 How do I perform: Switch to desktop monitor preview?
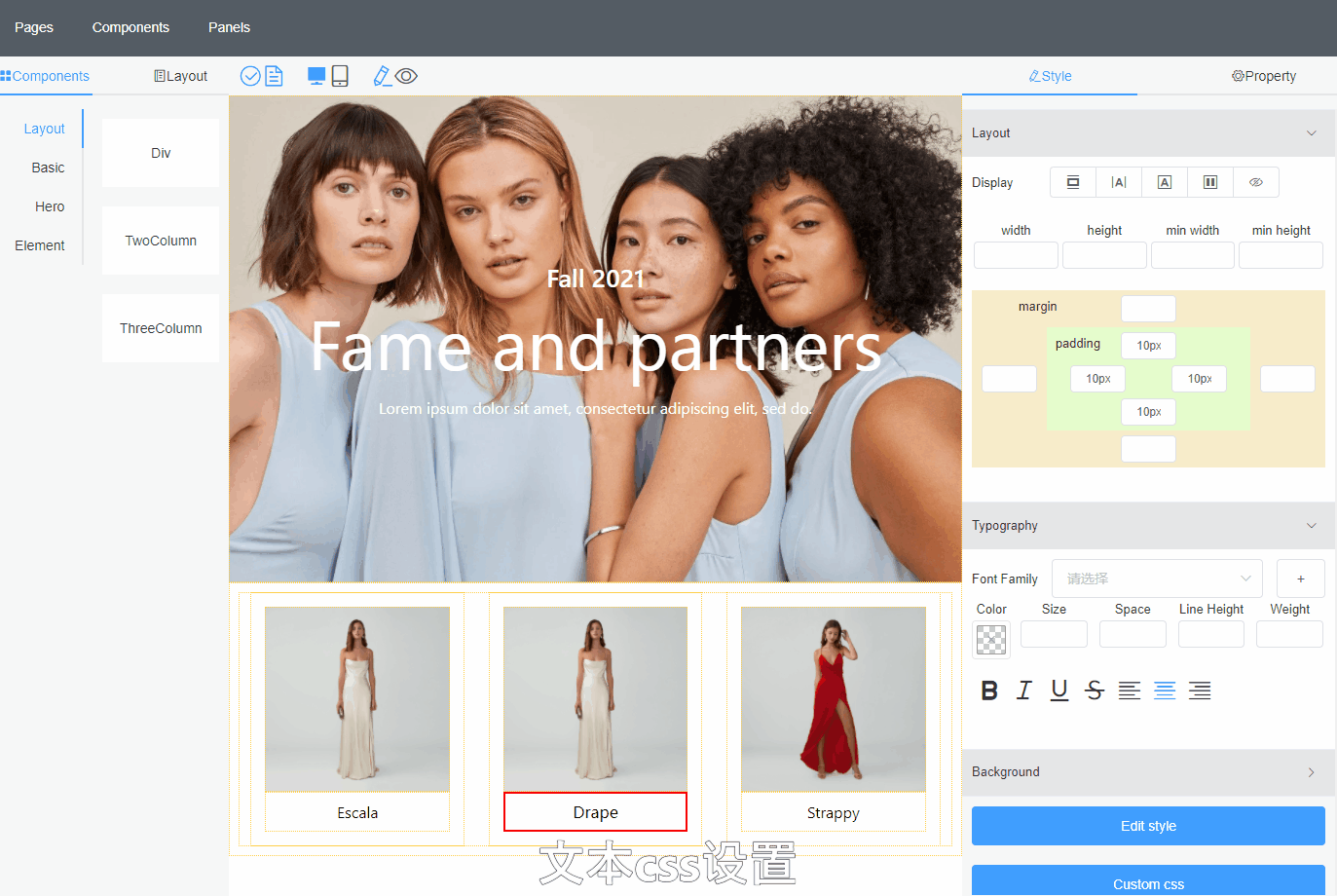316,76
